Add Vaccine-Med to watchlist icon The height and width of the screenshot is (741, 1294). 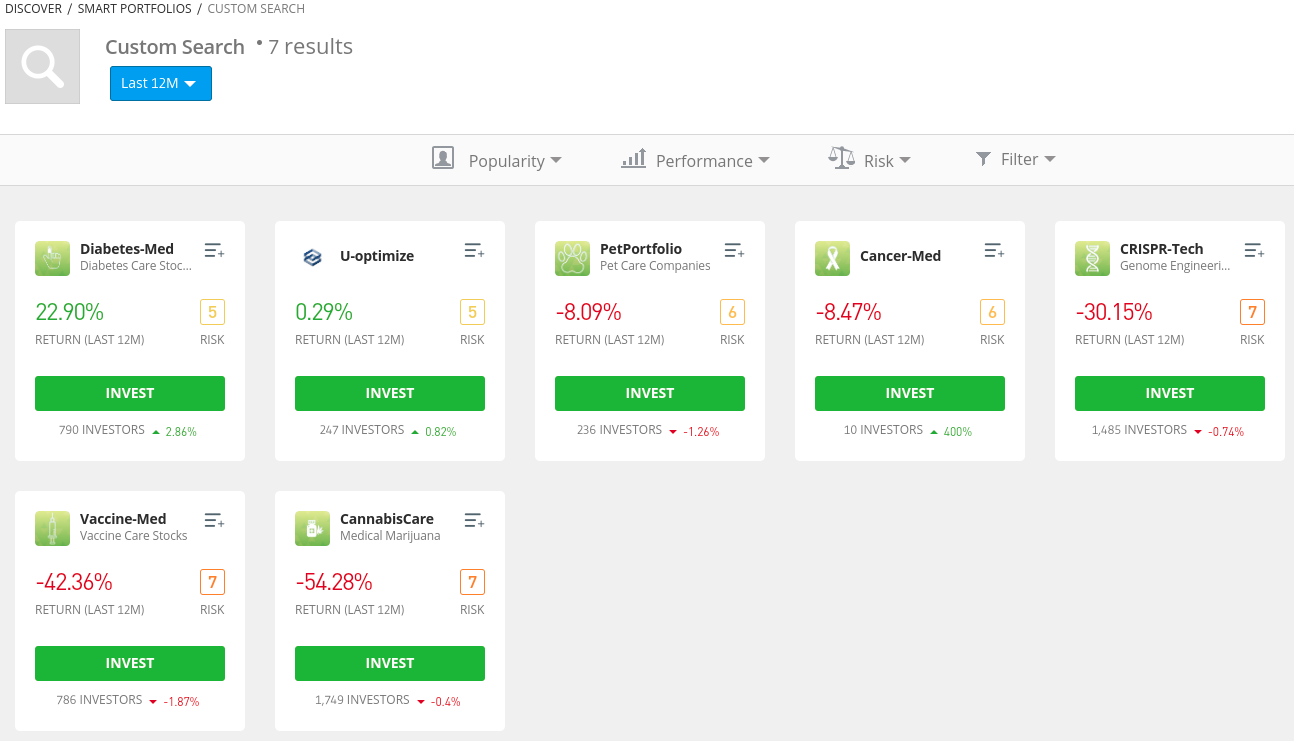[214, 520]
